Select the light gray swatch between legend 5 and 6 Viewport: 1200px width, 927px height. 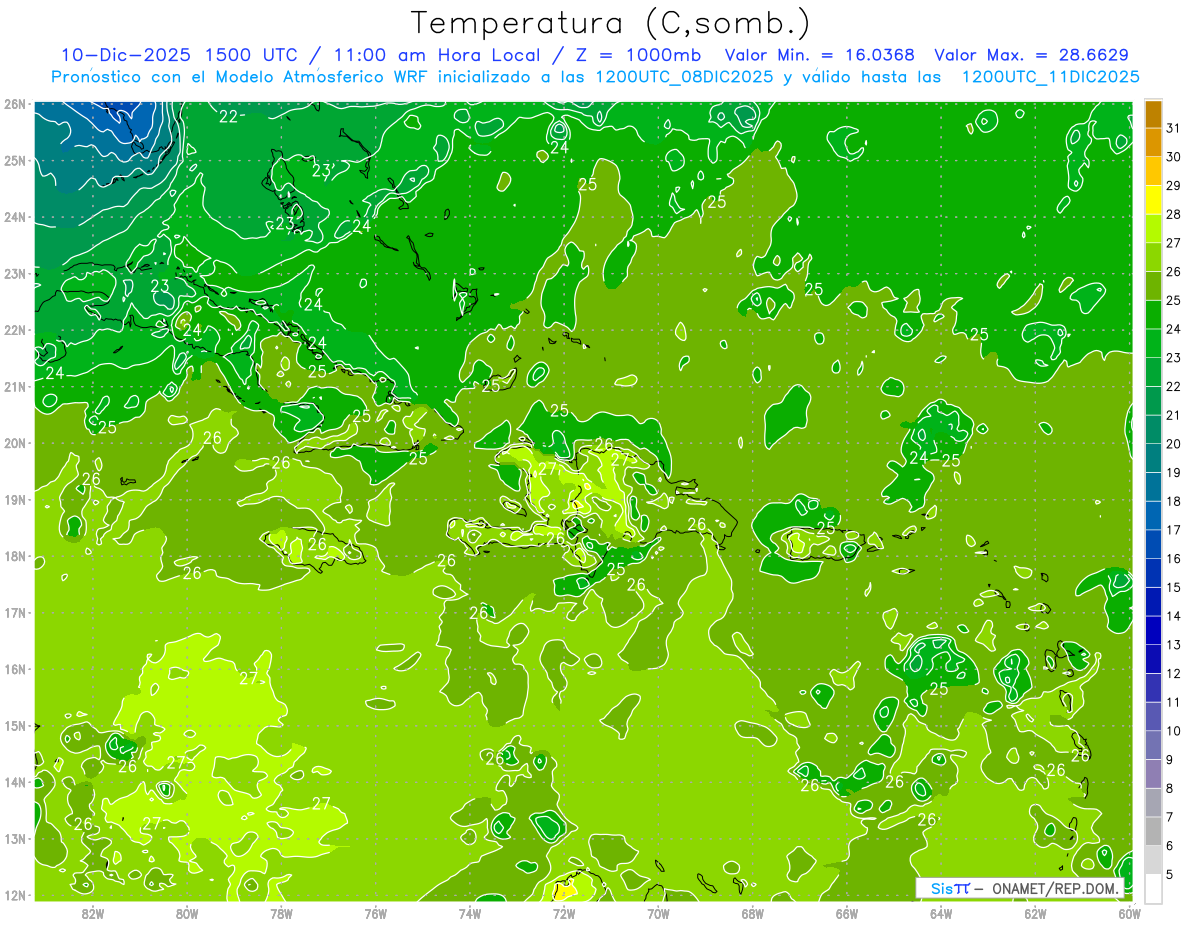tap(1153, 860)
